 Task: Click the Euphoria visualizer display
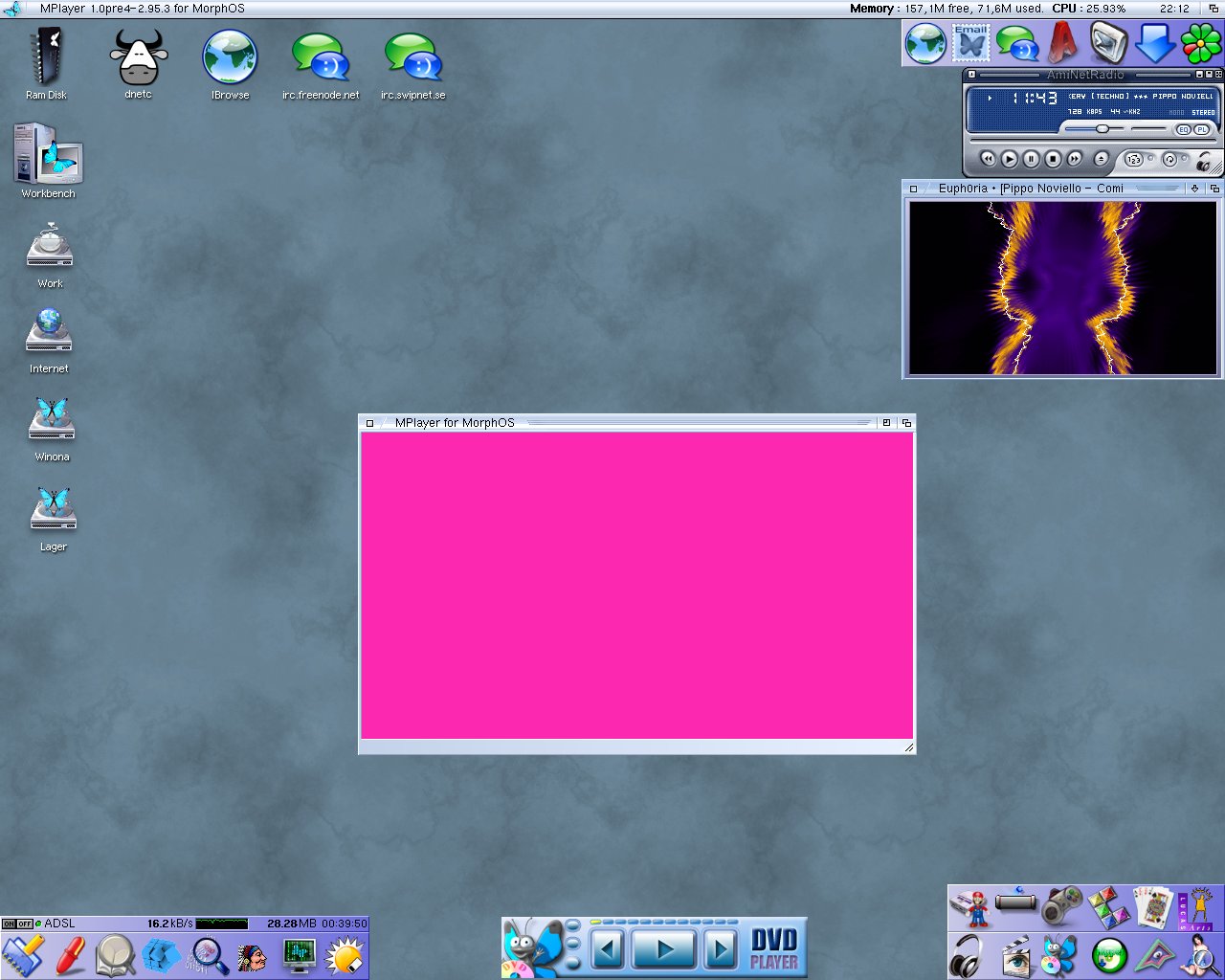point(1062,287)
